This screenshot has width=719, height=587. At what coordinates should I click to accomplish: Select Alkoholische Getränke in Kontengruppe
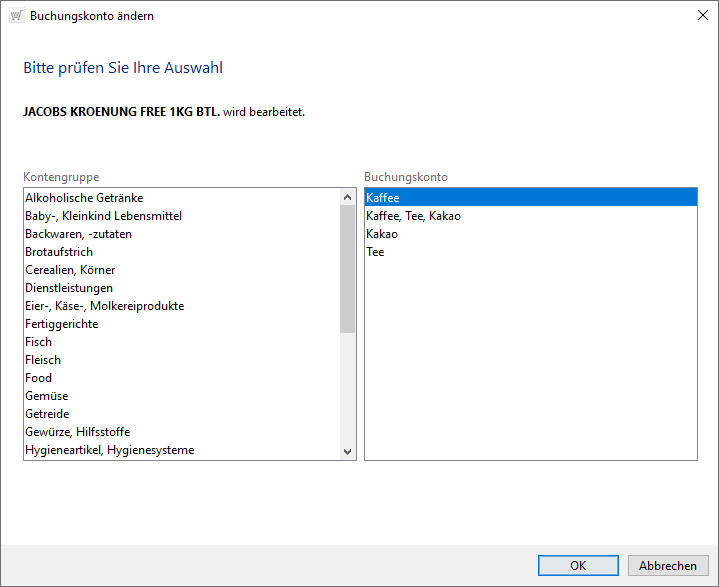tap(84, 198)
